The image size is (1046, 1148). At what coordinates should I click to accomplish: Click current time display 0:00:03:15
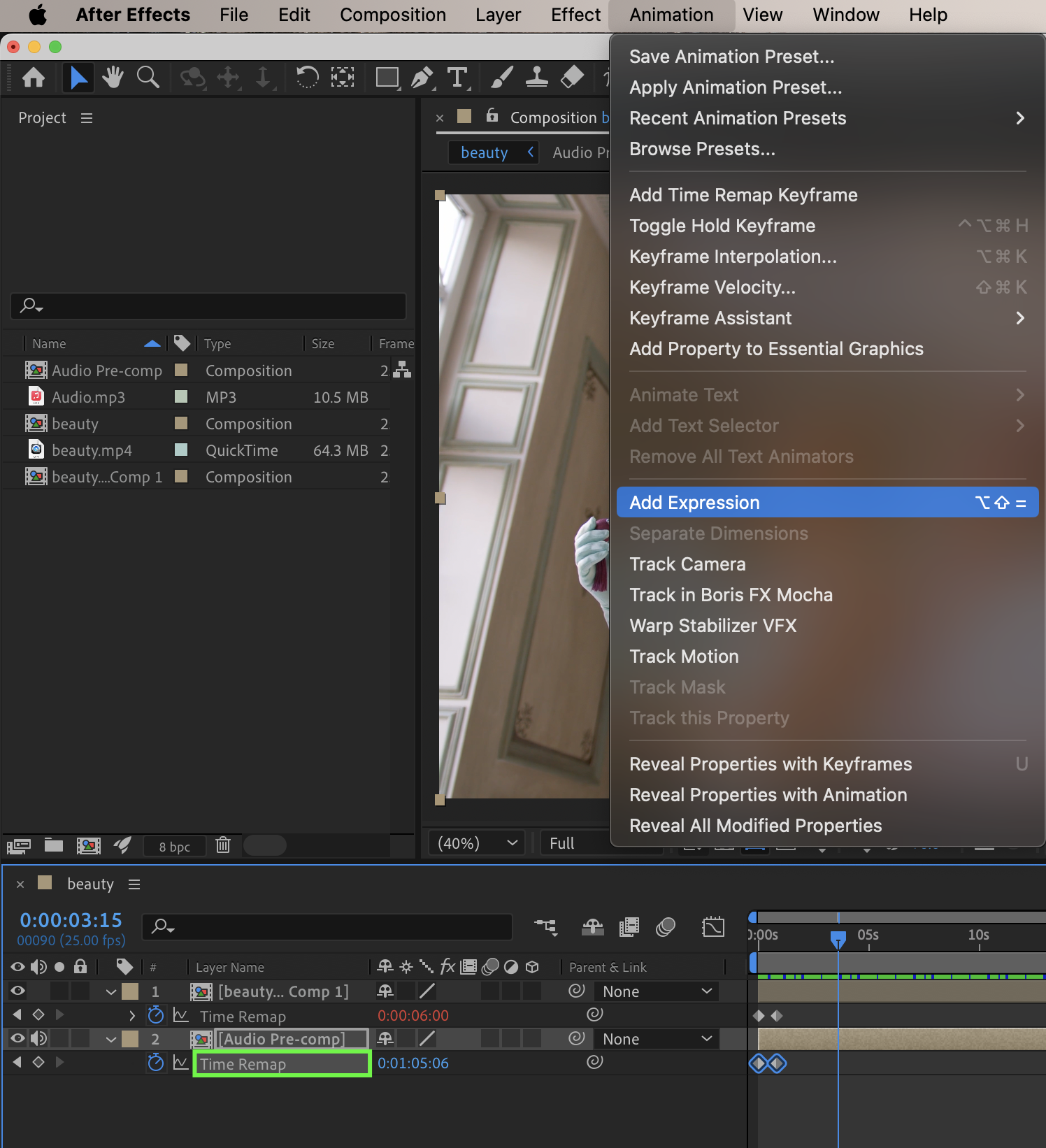point(71,920)
